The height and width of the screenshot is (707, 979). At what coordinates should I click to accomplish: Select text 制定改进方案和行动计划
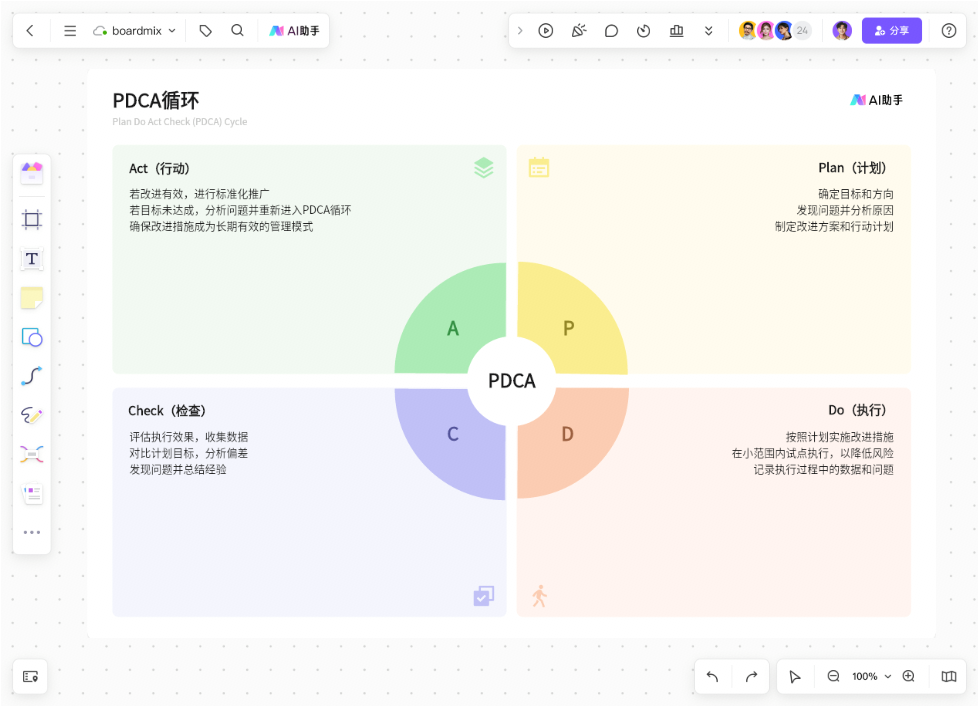(x=834, y=226)
